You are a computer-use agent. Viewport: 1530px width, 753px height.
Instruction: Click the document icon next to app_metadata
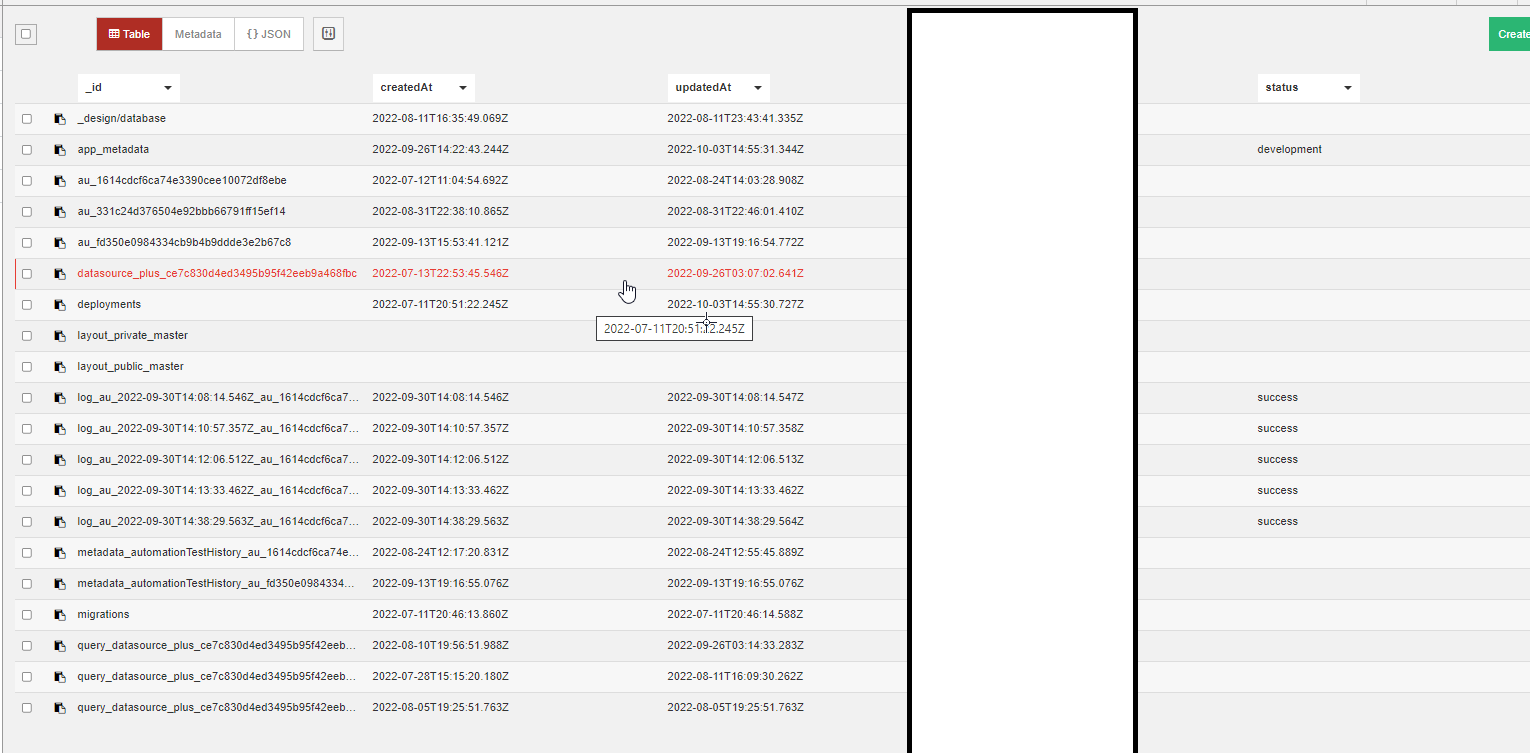tap(59, 149)
